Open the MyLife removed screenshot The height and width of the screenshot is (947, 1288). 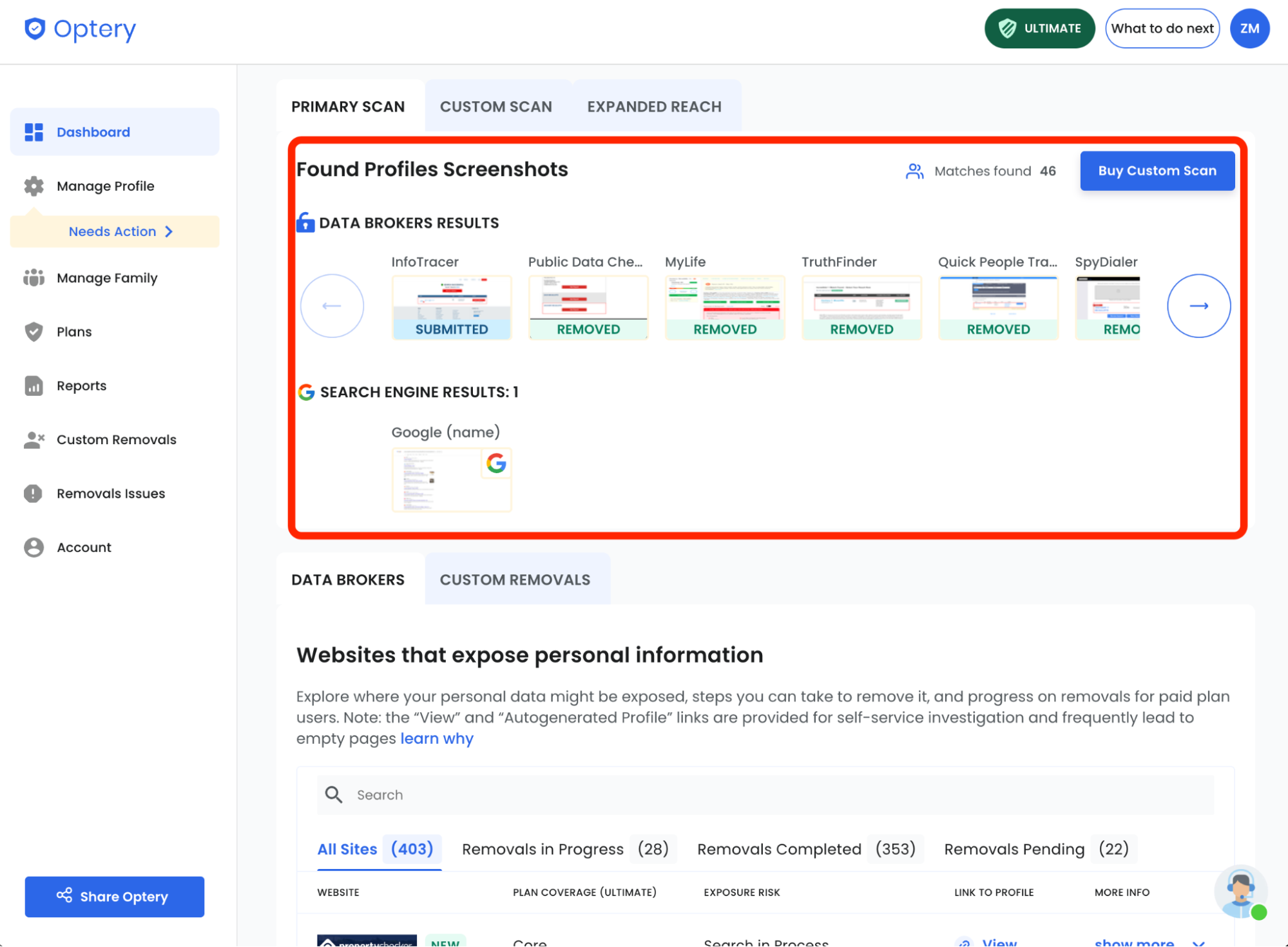tap(725, 308)
